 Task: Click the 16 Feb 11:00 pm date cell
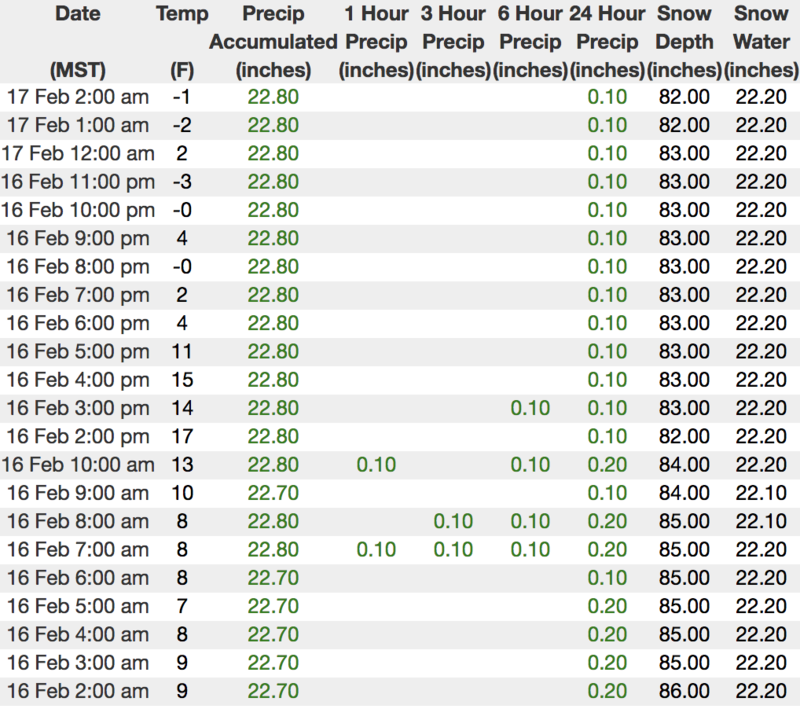(x=77, y=183)
